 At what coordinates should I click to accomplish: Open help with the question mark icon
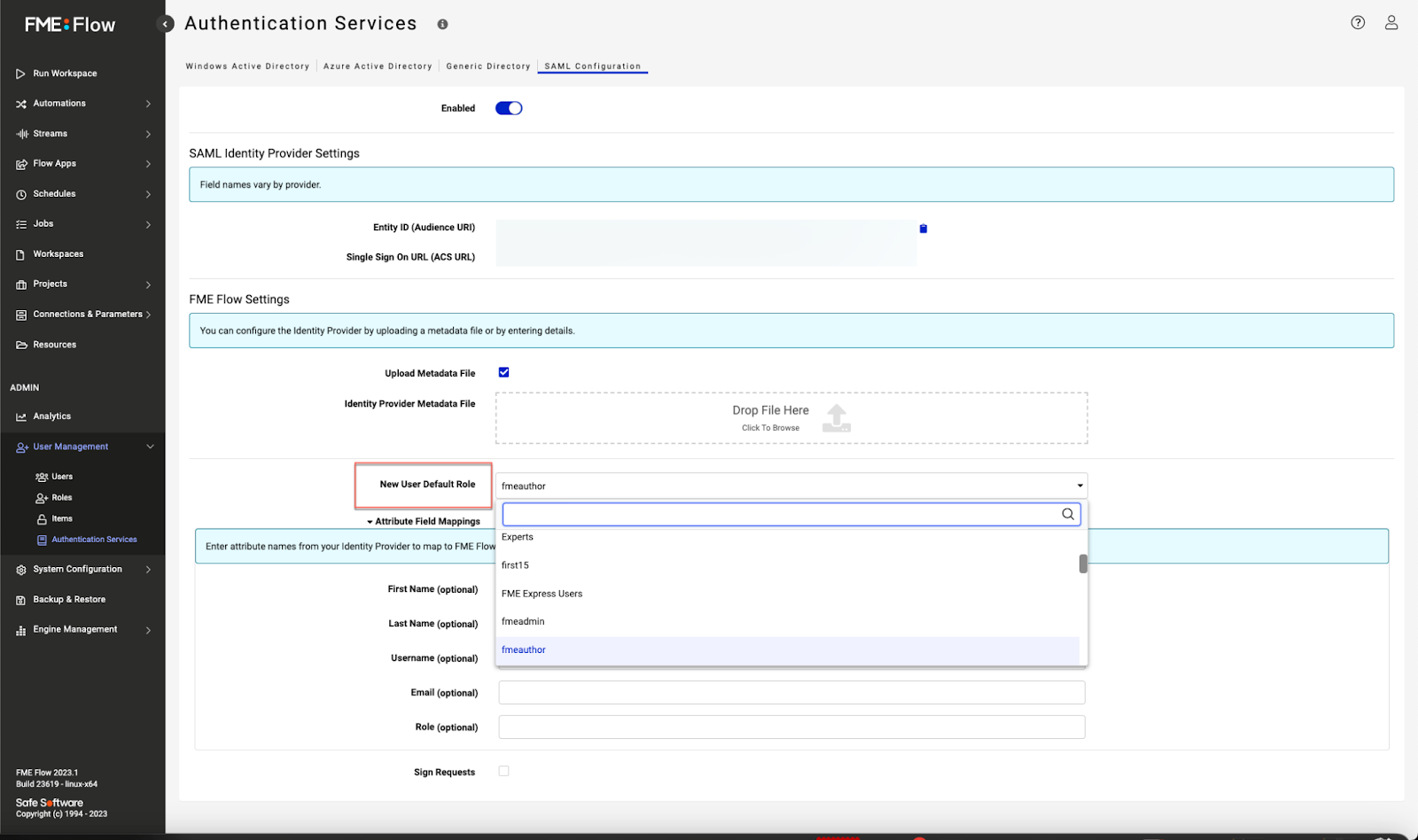[x=1357, y=22]
